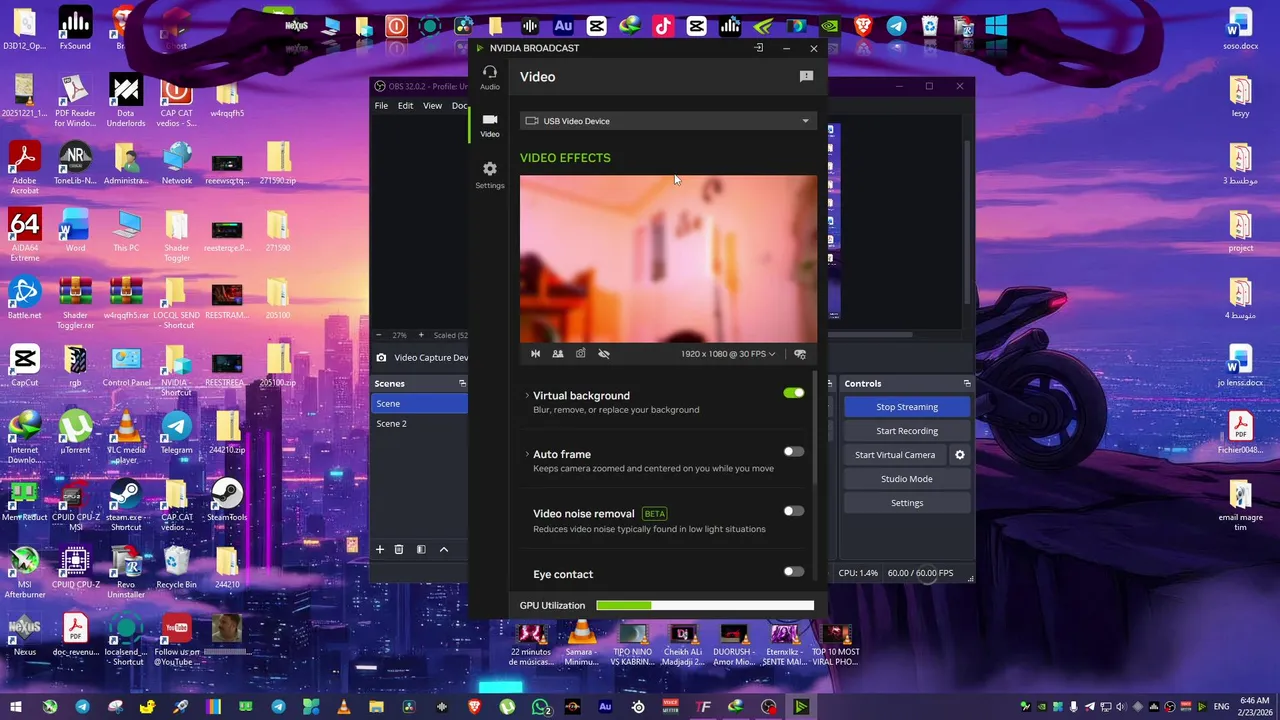Open the Battle.net desktop icon
The width and height of the screenshot is (1280, 720).
coord(24,297)
